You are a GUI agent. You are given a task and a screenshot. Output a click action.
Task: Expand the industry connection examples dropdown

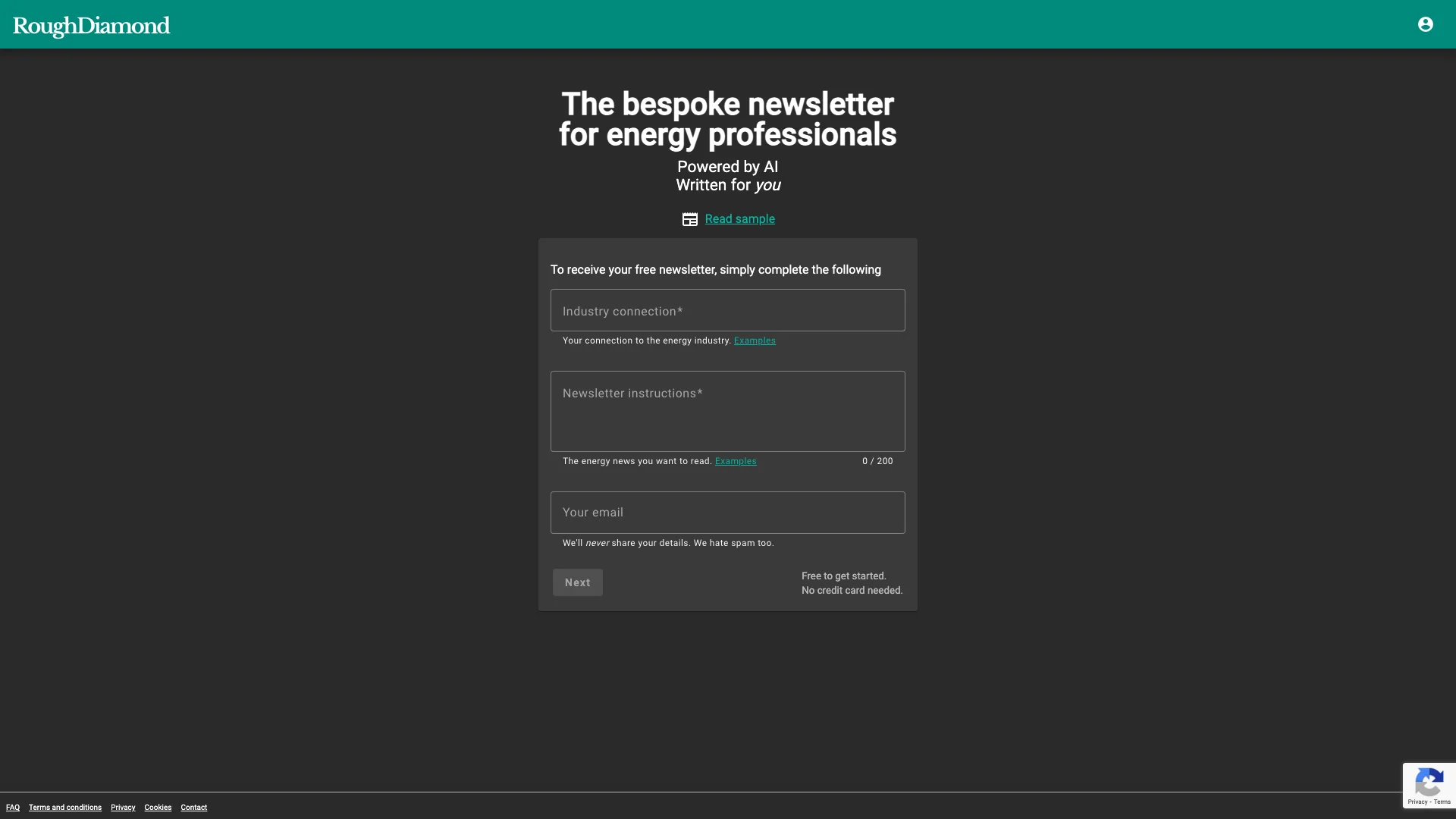coord(754,340)
